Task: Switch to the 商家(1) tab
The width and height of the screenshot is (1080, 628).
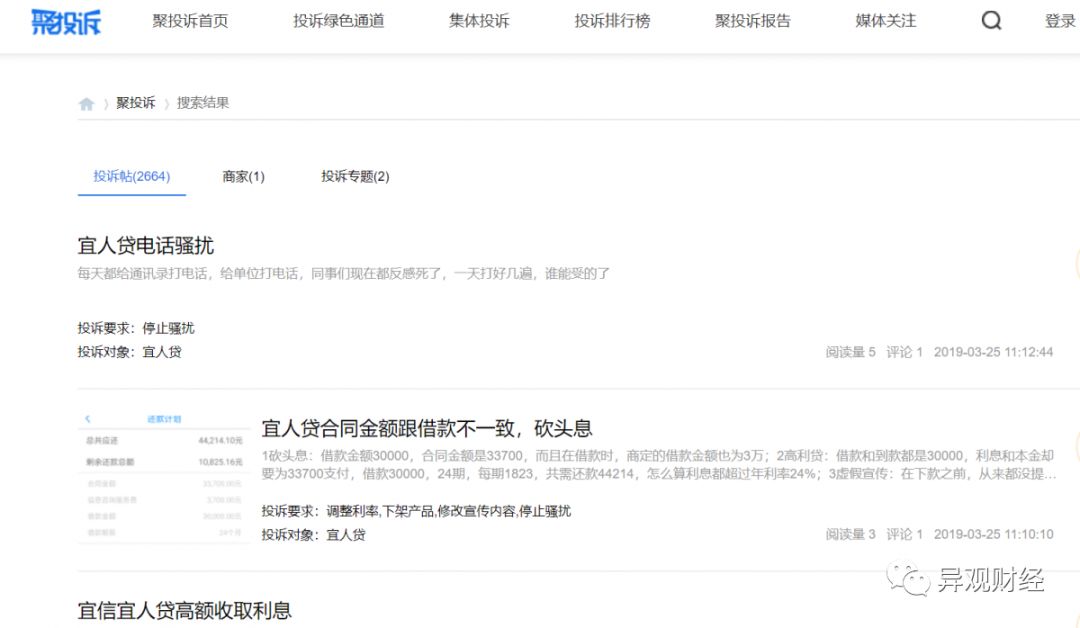Action: 243,177
